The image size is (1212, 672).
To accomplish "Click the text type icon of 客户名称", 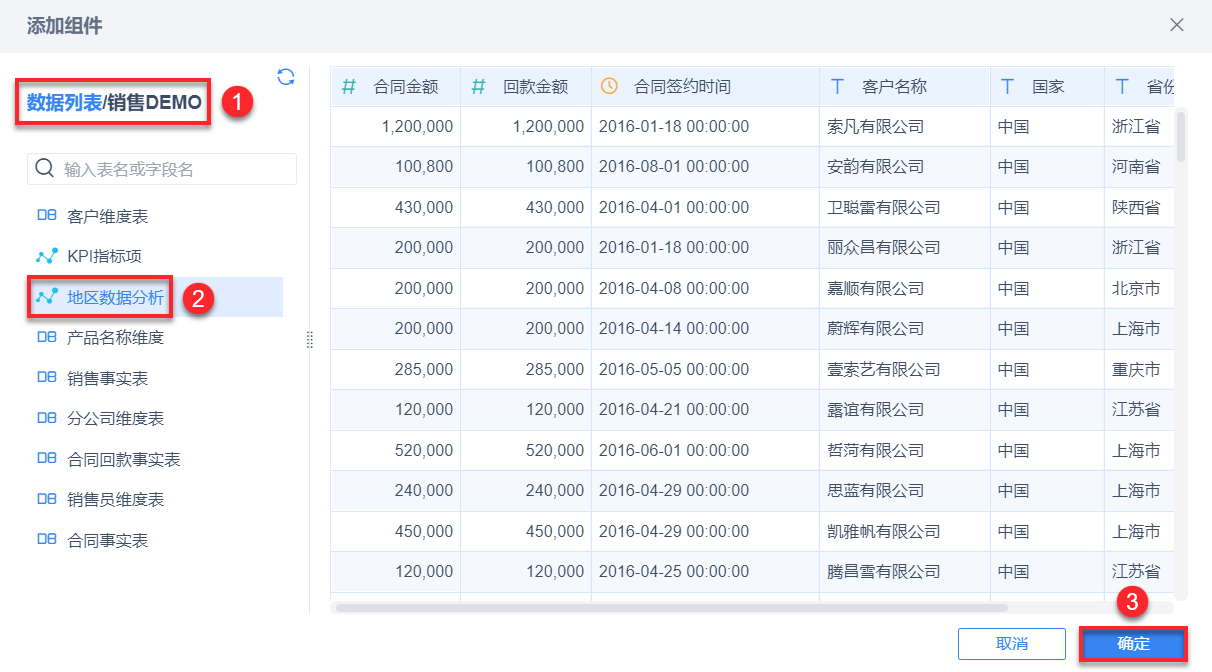I will pos(837,87).
